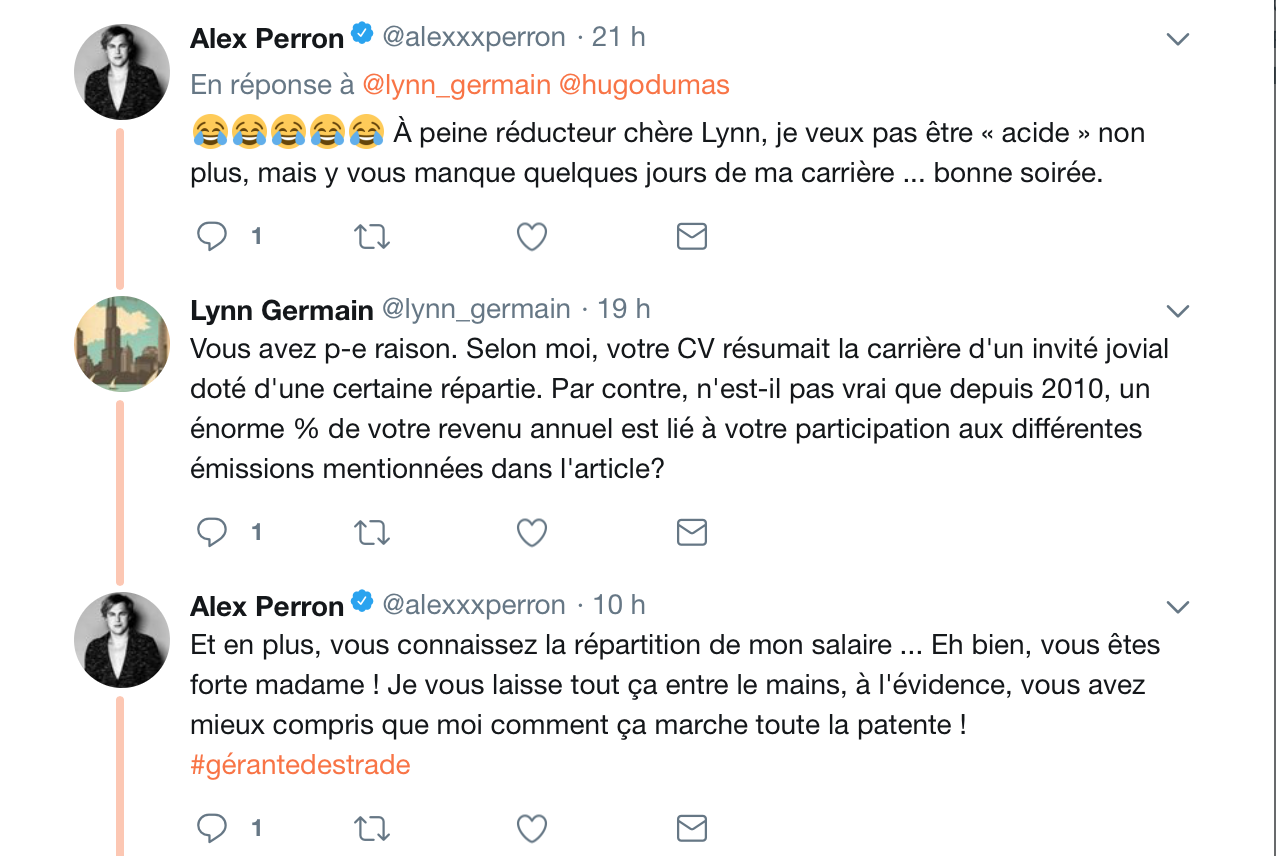Expand options on Alex Perron's 10 h tweet

coord(1177,605)
